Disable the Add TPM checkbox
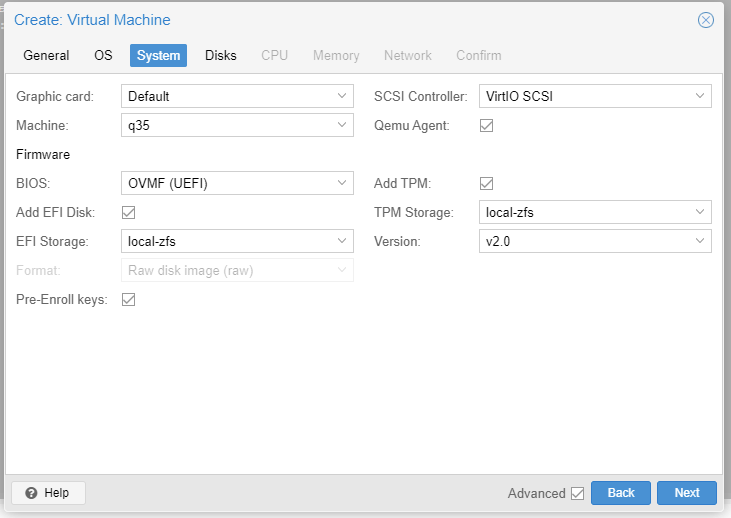 486,183
